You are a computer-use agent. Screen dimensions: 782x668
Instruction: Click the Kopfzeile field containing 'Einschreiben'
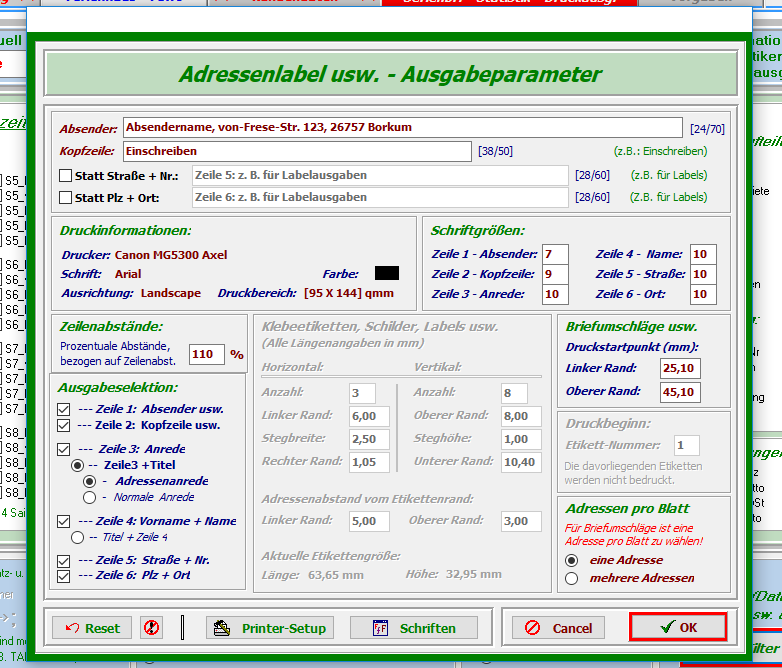pyautogui.click(x=296, y=151)
